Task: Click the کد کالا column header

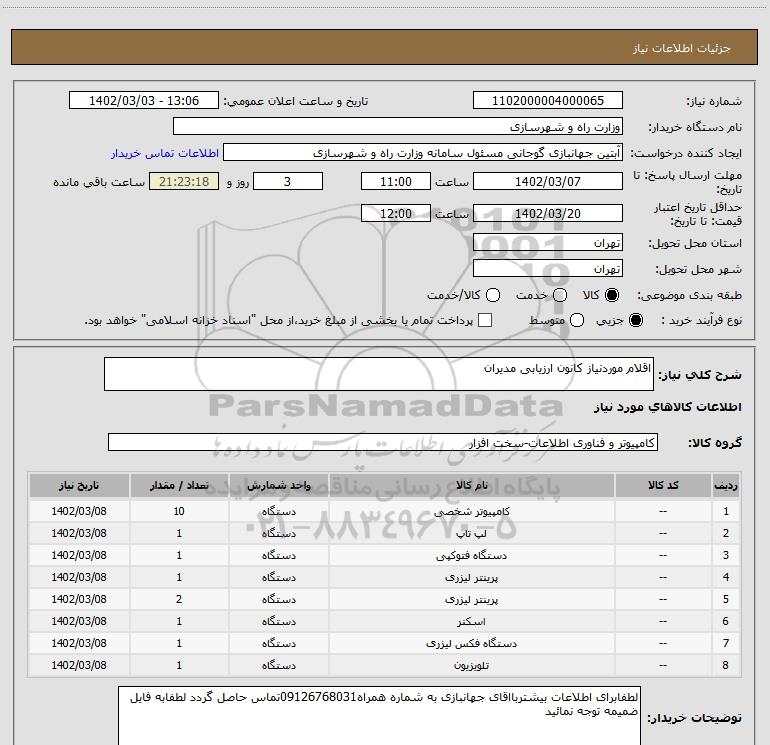Action: pyautogui.click(x=663, y=486)
